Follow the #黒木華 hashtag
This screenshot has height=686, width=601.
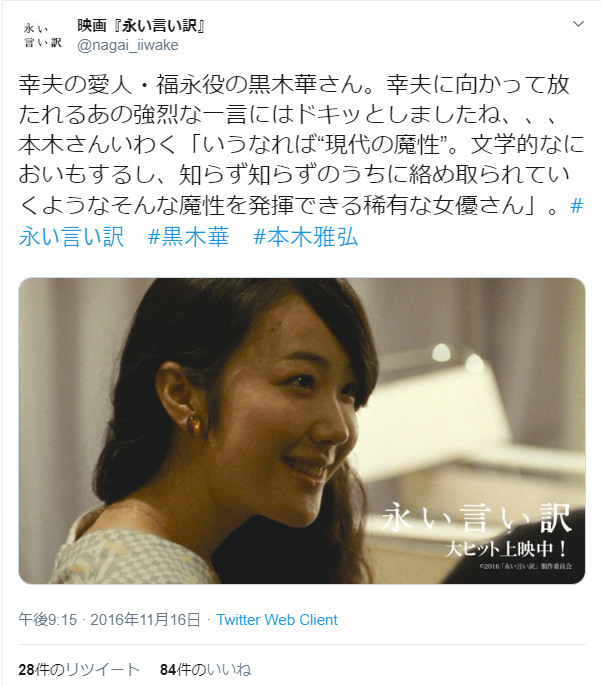pyautogui.click(x=188, y=237)
